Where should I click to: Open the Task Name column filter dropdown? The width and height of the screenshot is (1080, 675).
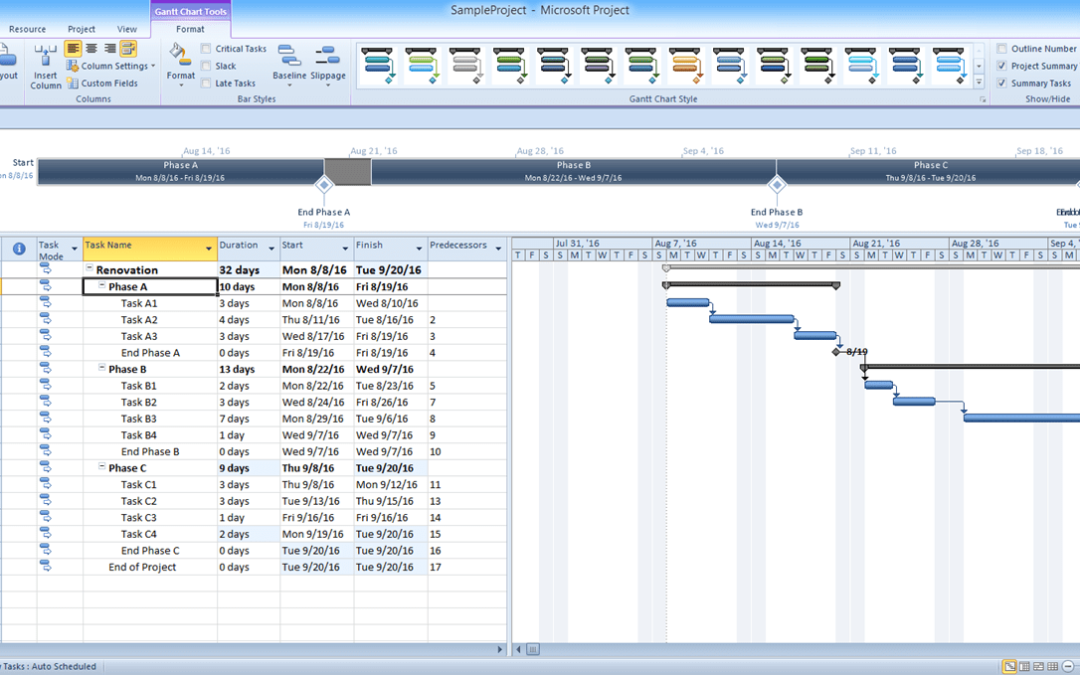[209, 247]
